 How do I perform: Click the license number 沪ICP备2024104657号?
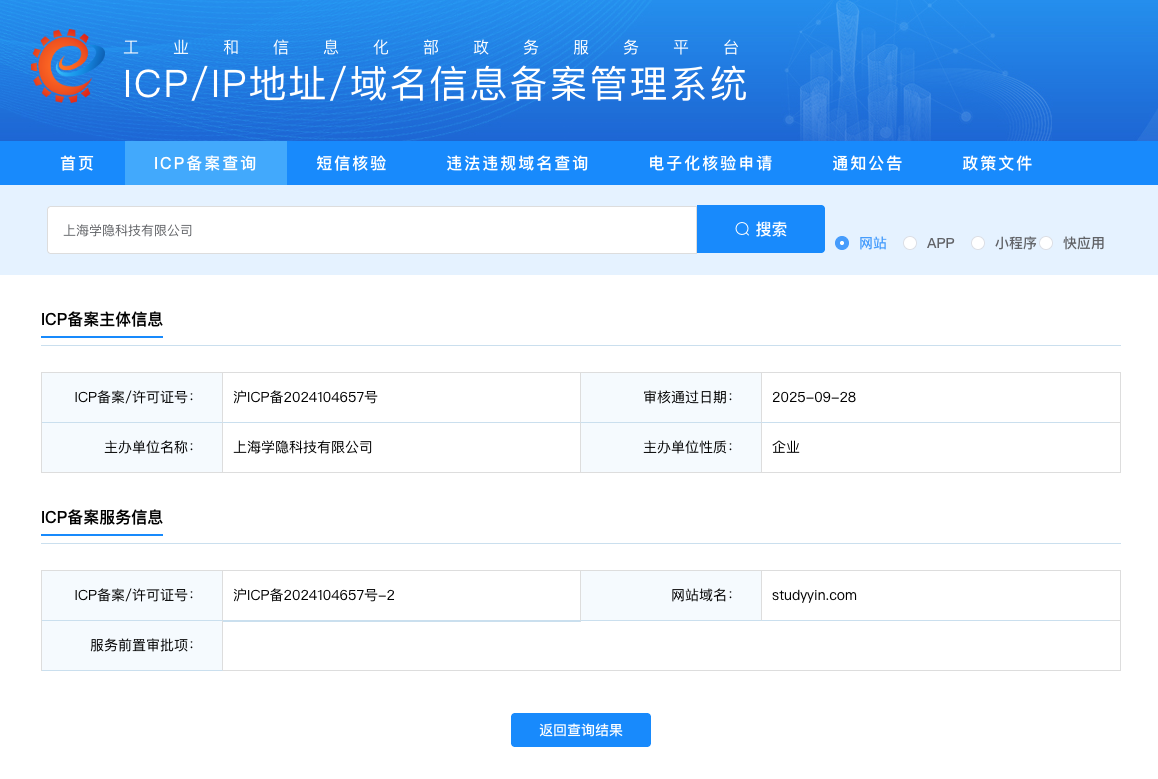coord(305,397)
